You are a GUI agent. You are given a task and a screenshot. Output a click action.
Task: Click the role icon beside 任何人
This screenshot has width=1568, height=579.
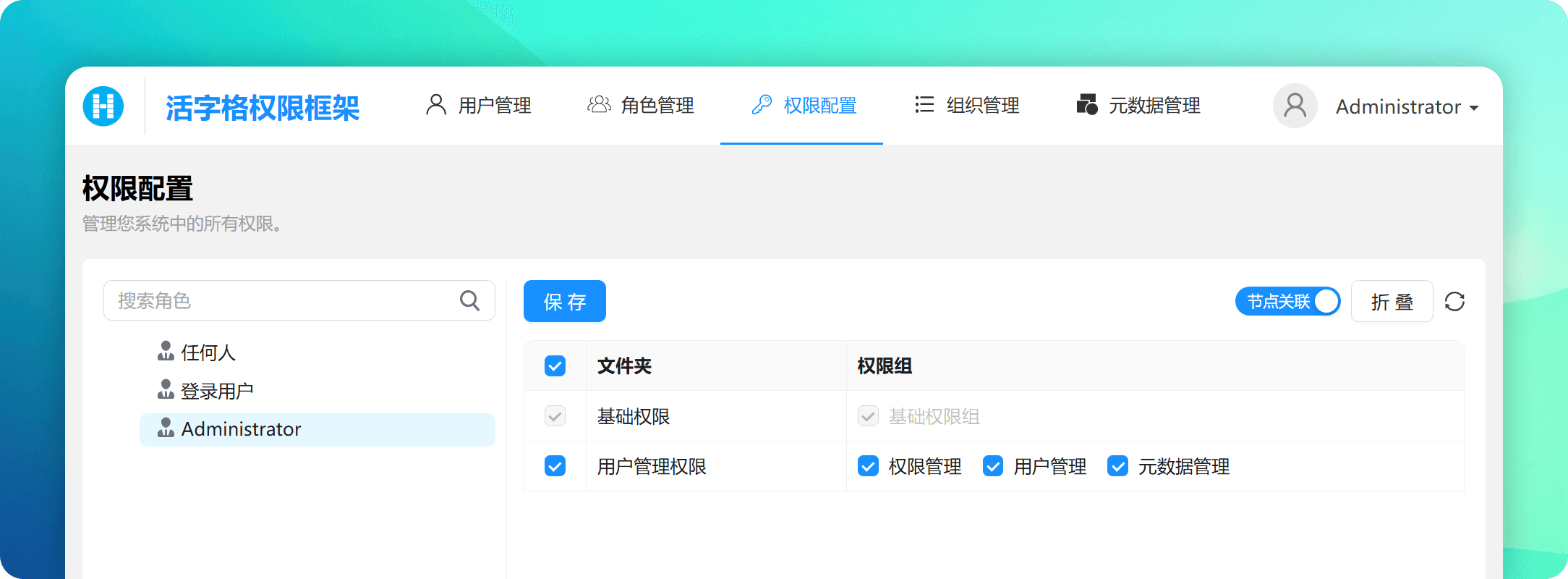(166, 351)
